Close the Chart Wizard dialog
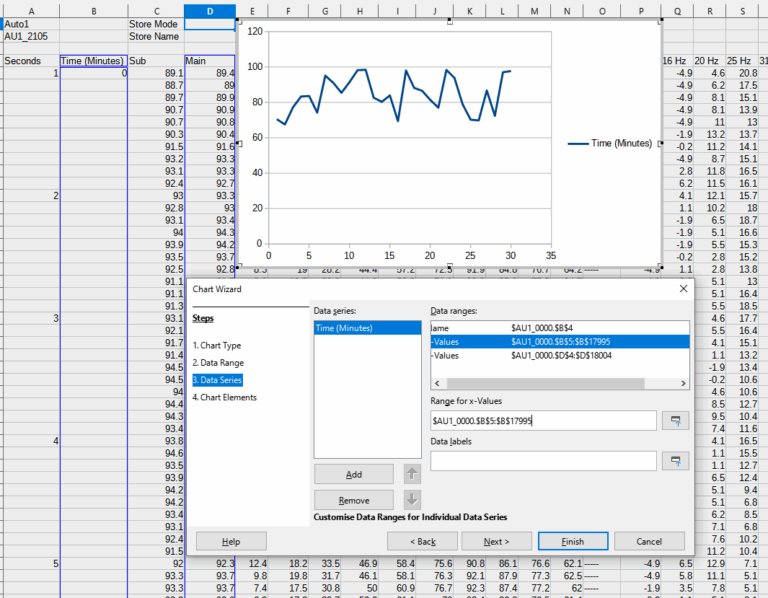Image resolution: width=768 pixels, height=598 pixels. [x=683, y=289]
